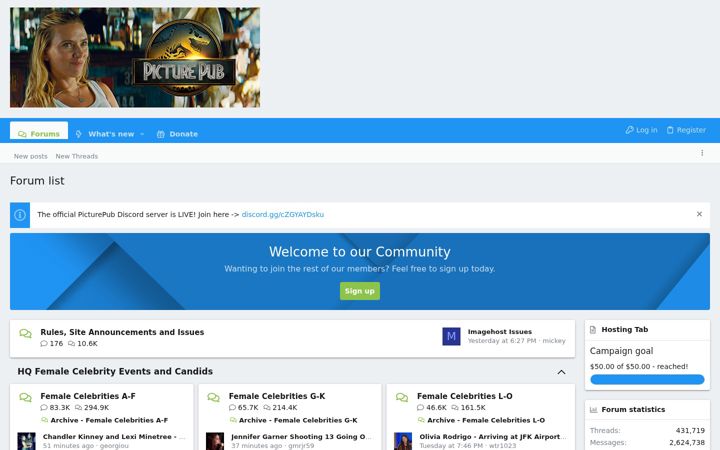Click archive icon beside Archive L-O
This screenshot has width=720, height=450.
click(x=421, y=420)
